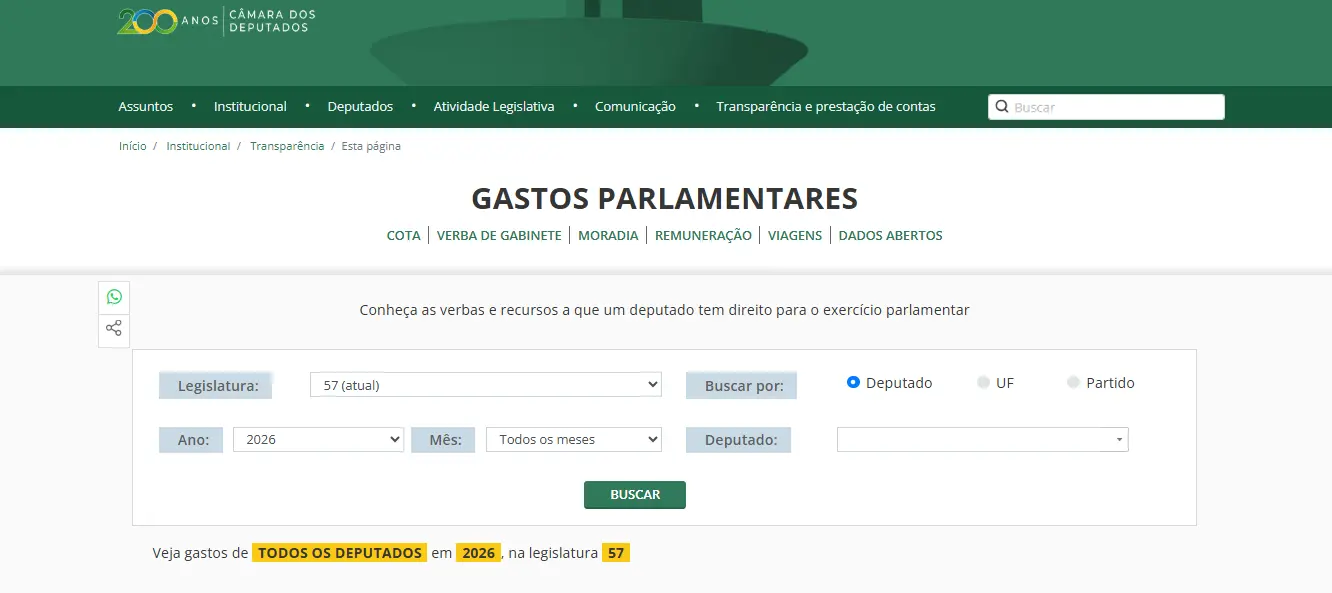Click the Início breadcrumb link

132,146
